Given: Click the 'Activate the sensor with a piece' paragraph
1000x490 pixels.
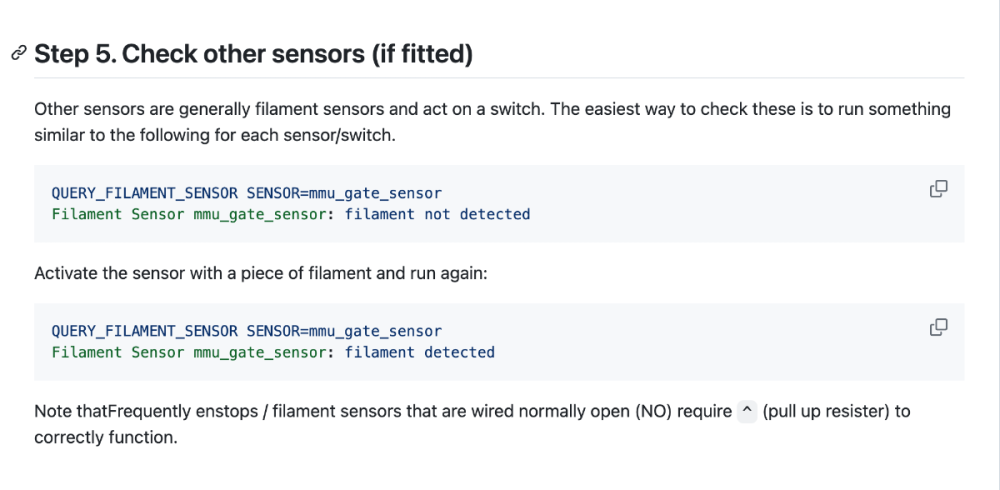Looking at the screenshot, I should tap(261, 274).
